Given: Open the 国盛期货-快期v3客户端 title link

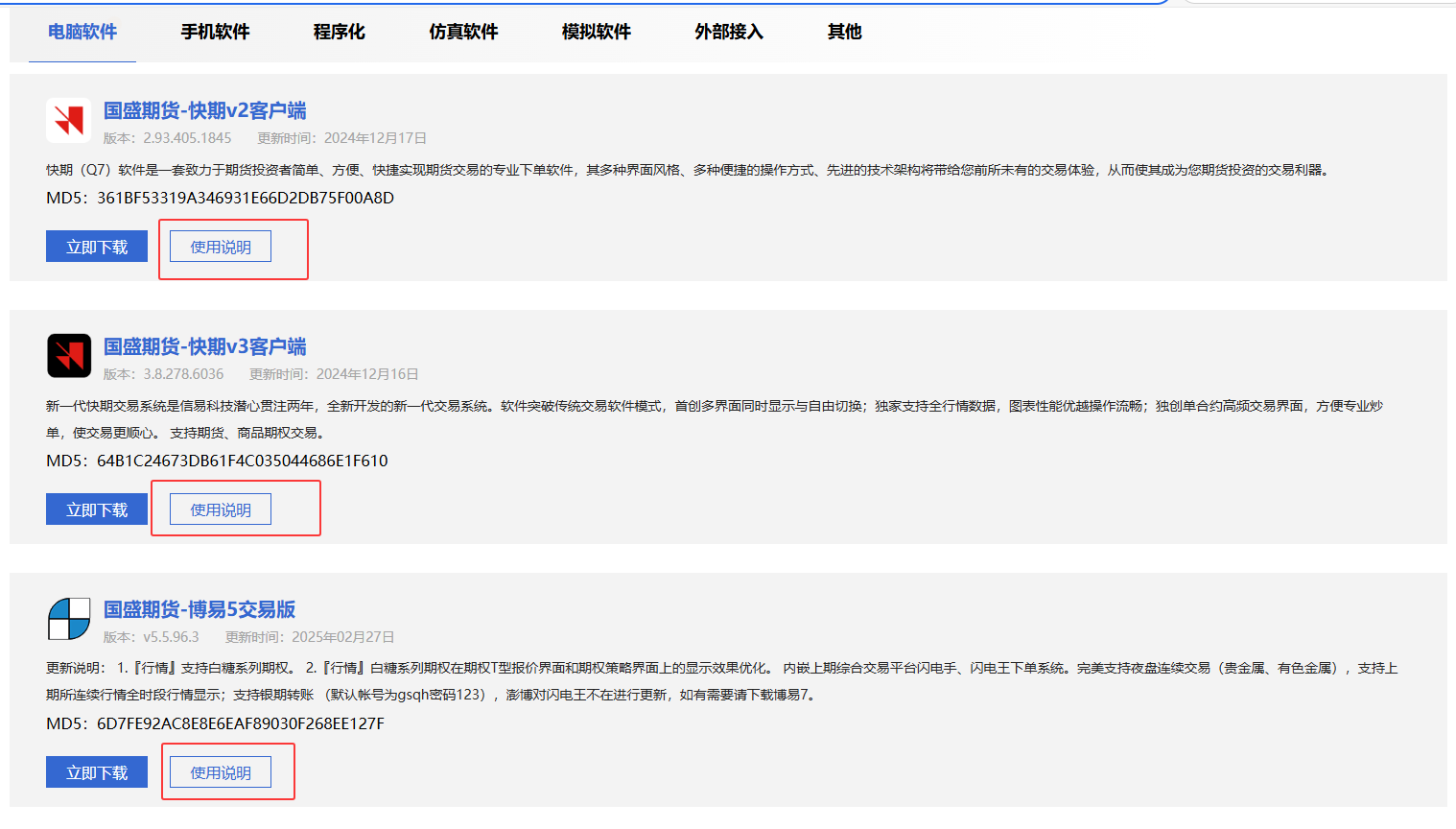Looking at the screenshot, I should point(205,346).
